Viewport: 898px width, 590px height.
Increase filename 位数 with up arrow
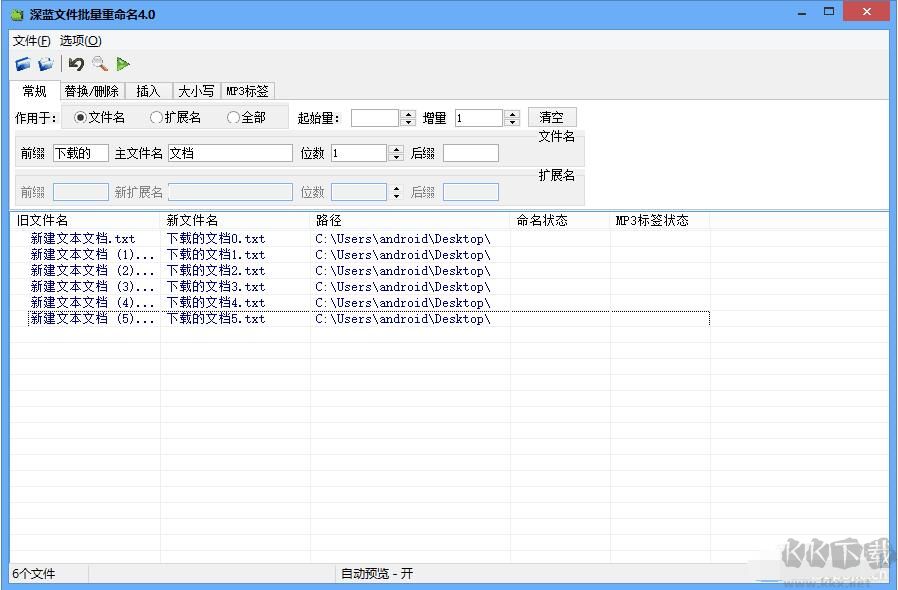point(396,149)
